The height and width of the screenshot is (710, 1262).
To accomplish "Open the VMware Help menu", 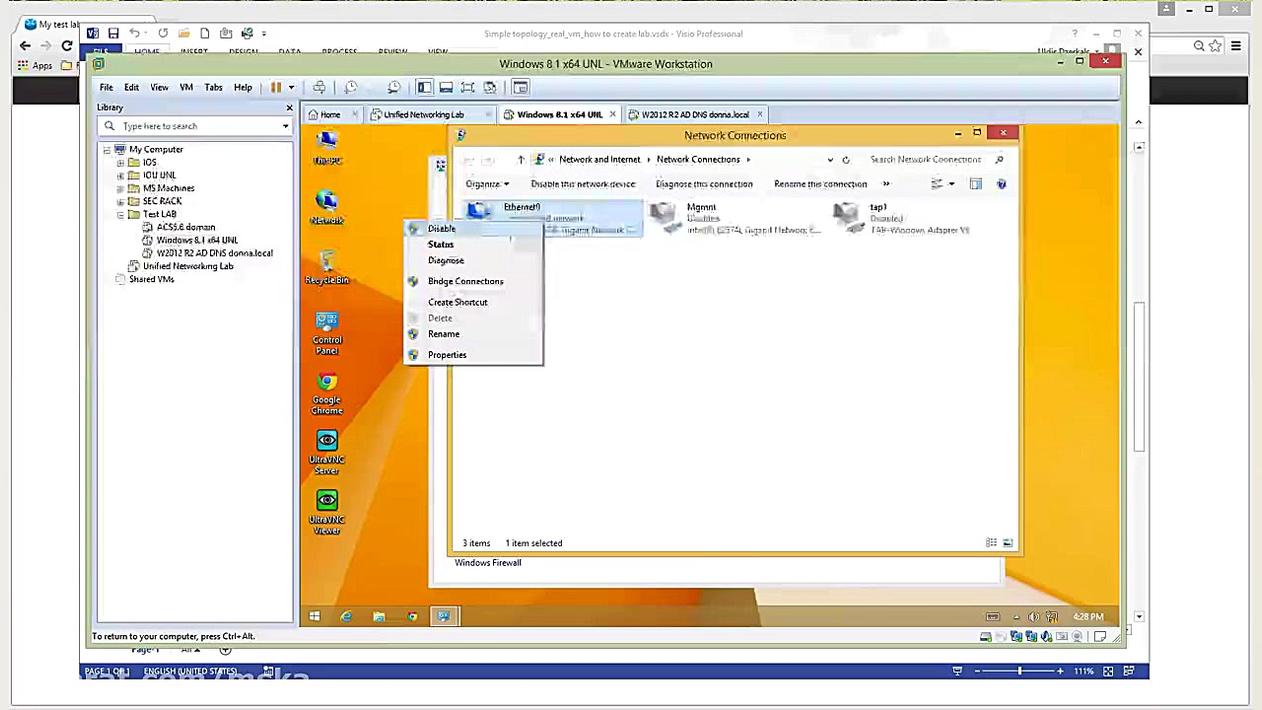I will click(x=243, y=87).
